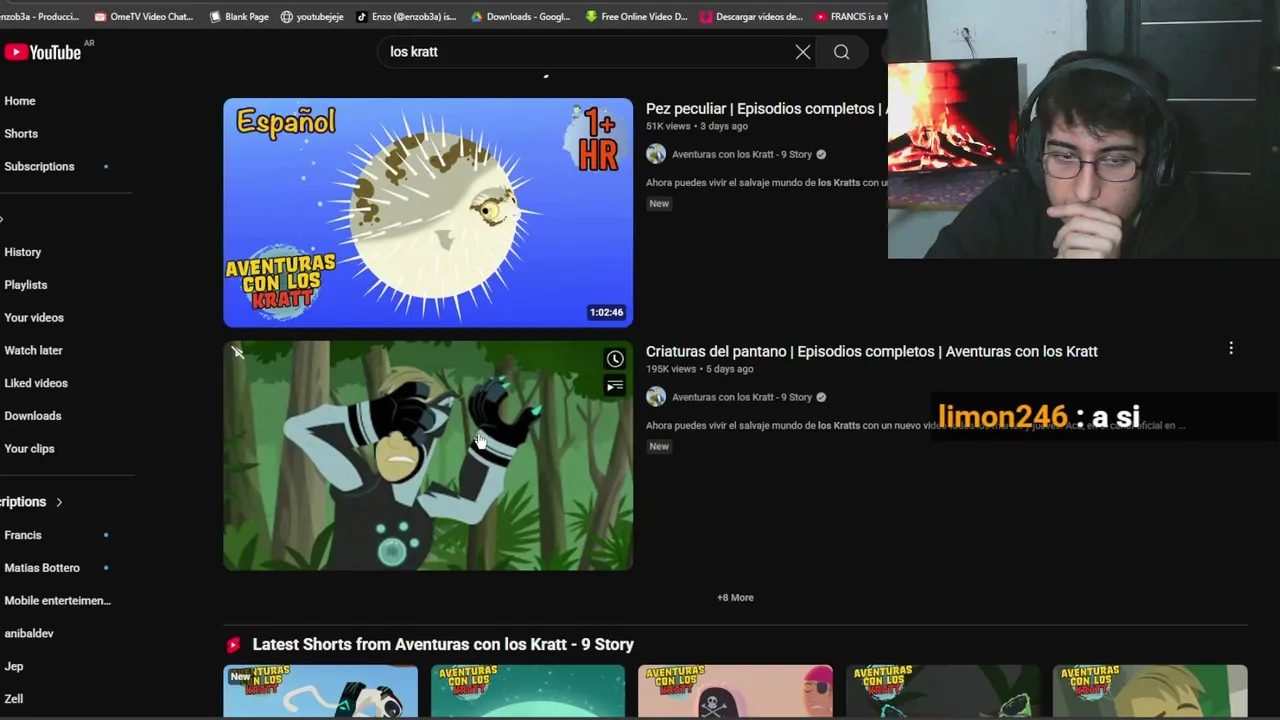The image size is (1280, 720).
Task: Clear the search box with the X
Action: [803, 52]
